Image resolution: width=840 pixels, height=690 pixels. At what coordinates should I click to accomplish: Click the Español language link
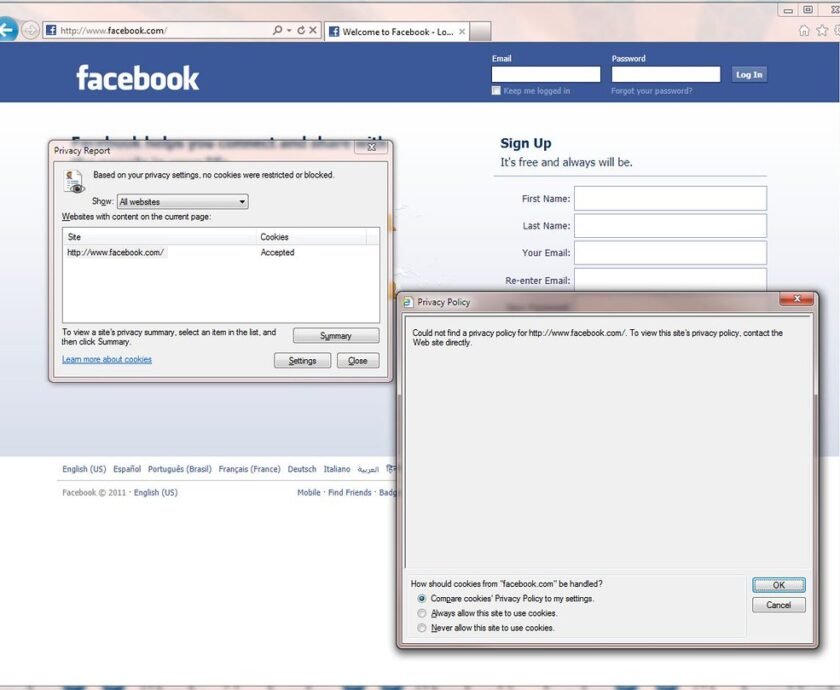click(127, 469)
